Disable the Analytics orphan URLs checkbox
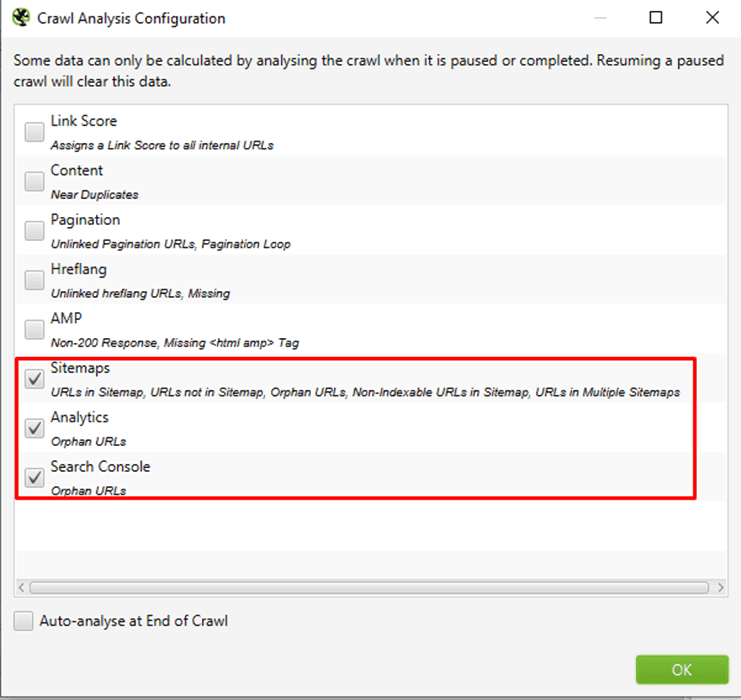Screen dimensions: 741x700 coord(34,428)
